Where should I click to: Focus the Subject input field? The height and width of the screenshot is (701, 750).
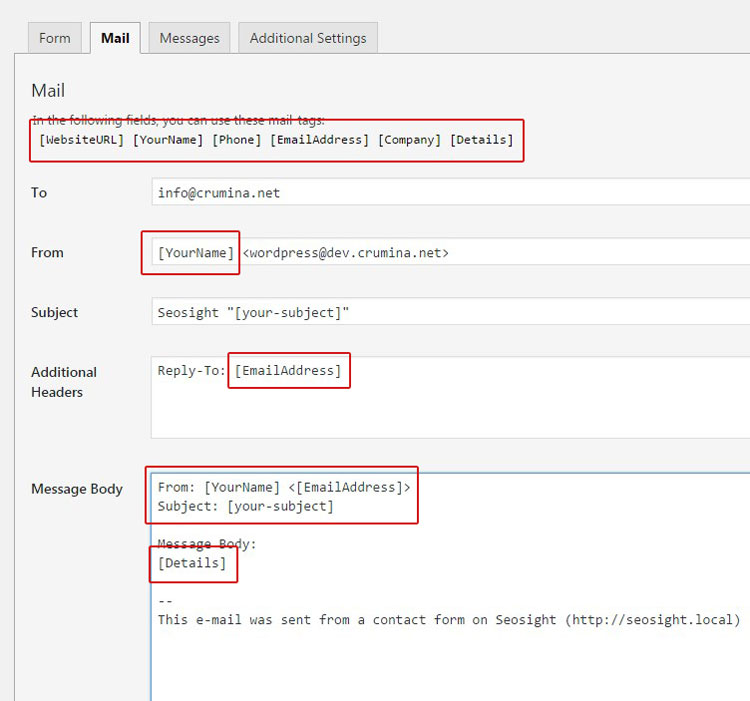click(450, 312)
